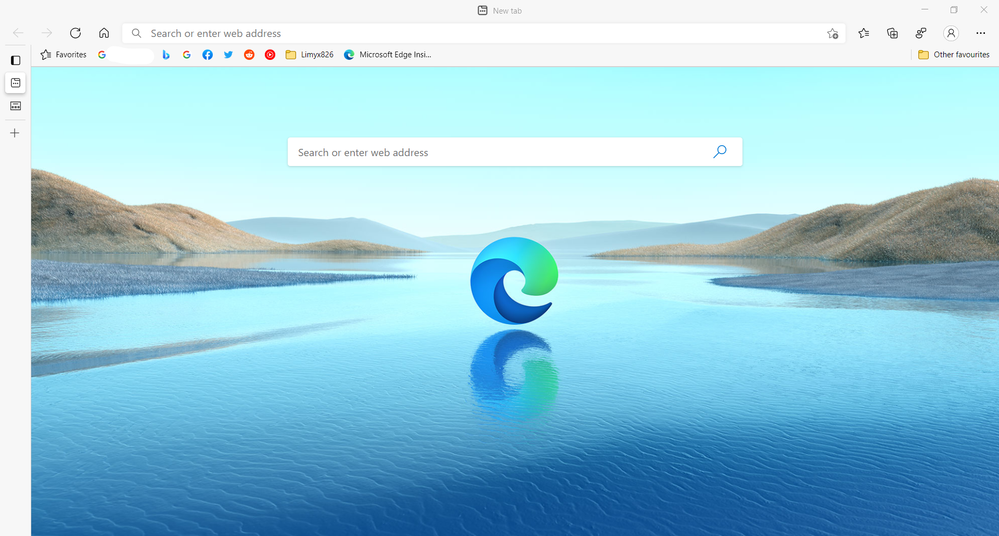This screenshot has width=999, height=536.
Task: Open the Facebook bookmark icon
Action: (x=208, y=55)
